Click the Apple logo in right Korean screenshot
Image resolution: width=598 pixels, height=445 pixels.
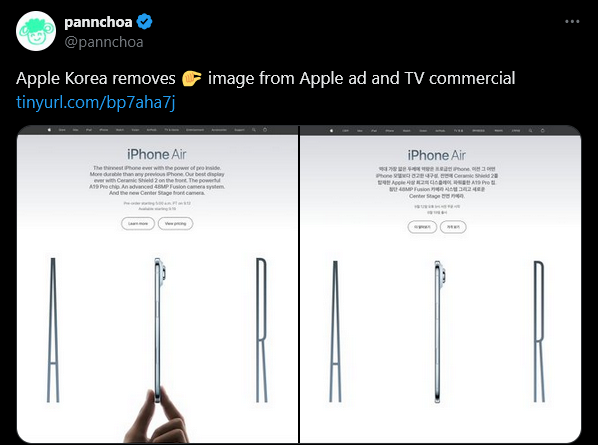click(x=331, y=131)
